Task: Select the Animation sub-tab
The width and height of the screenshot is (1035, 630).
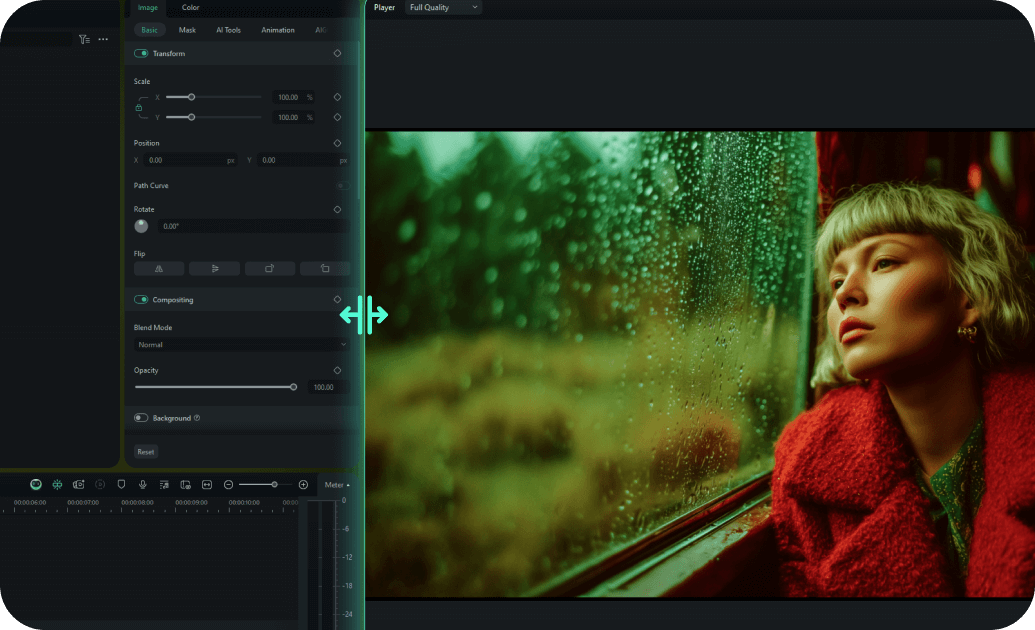Action: pos(278,30)
